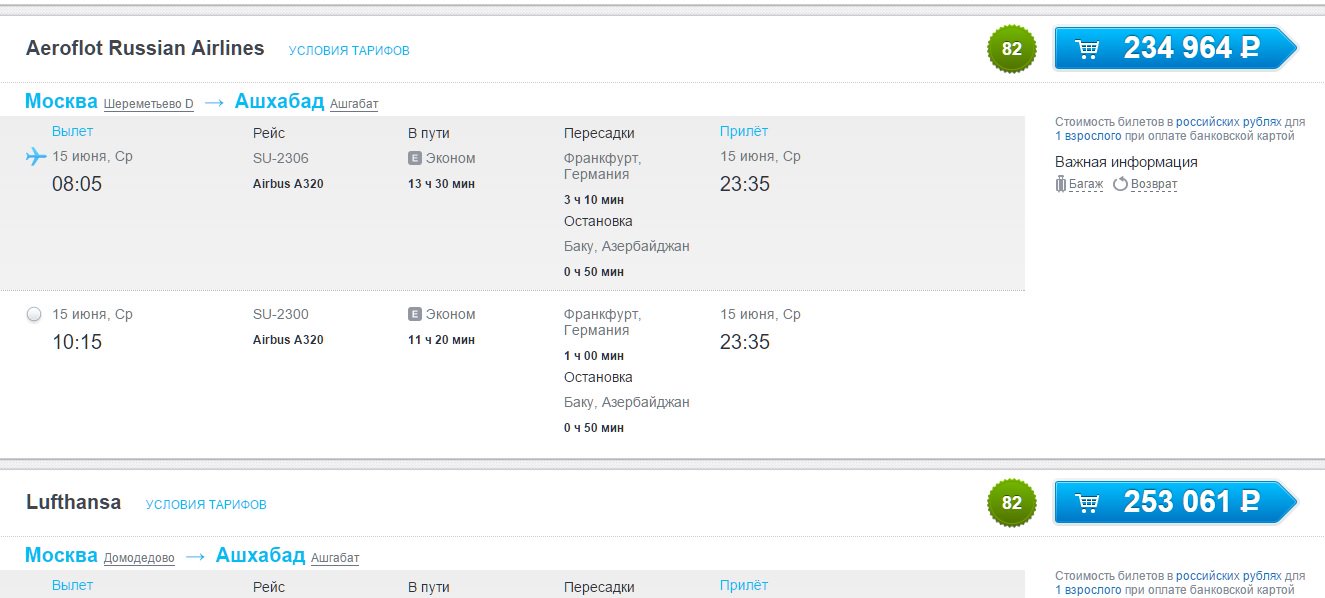Click the 13 ч 30 мин travel duration

tap(441, 184)
